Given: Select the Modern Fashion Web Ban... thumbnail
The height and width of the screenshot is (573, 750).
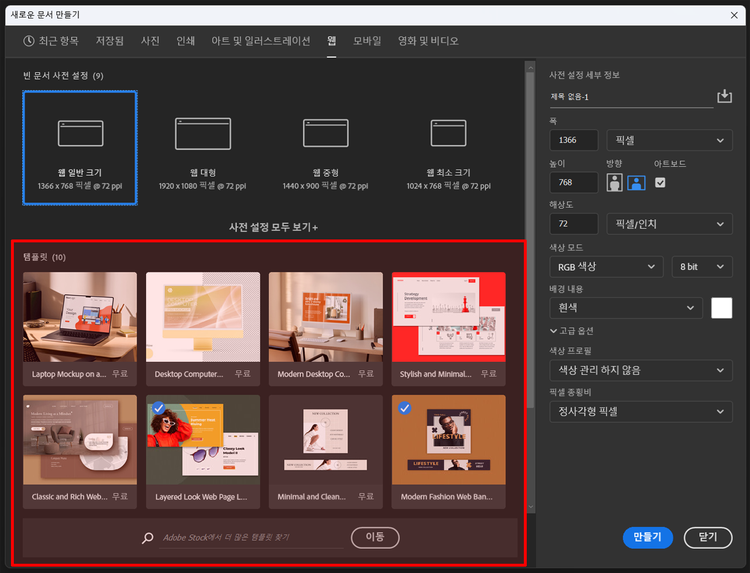Looking at the screenshot, I should tap(449, 440).
